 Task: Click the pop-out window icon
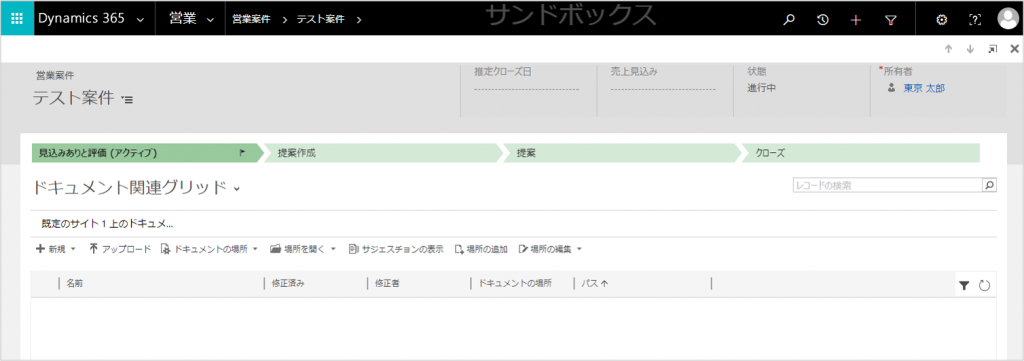point(993,49)
